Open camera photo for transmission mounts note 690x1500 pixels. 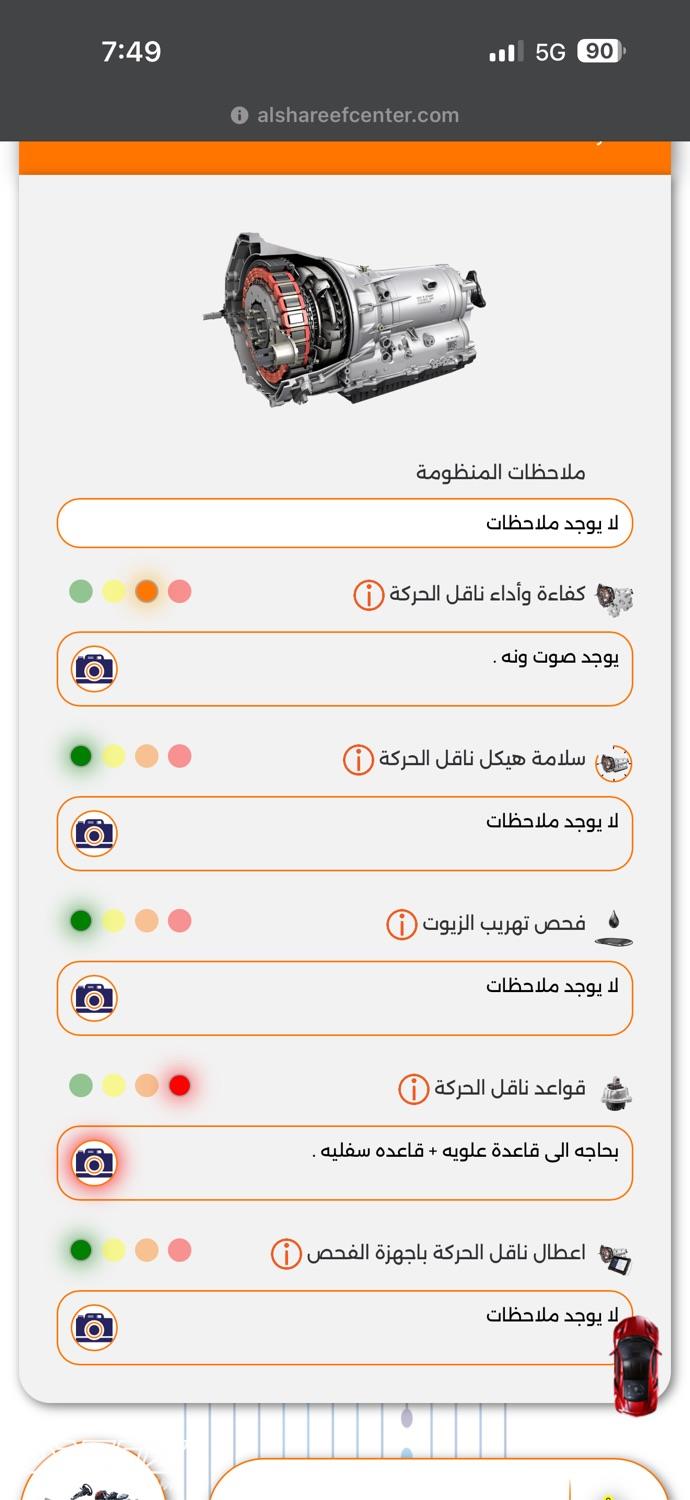tap(95, 1163)
